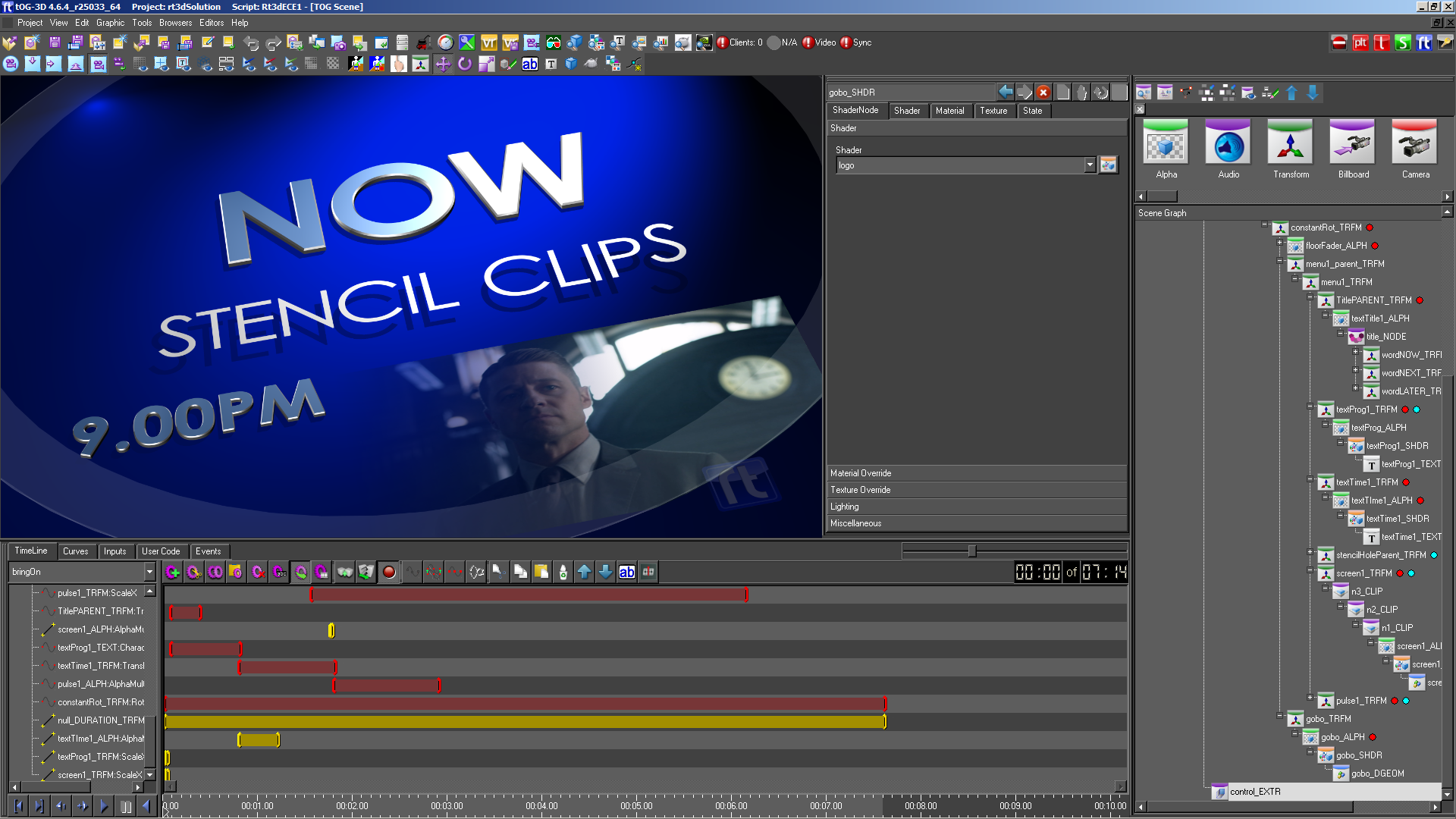
Task: Toggle the Sync status indicator
Action: click(x=846, y=42)
